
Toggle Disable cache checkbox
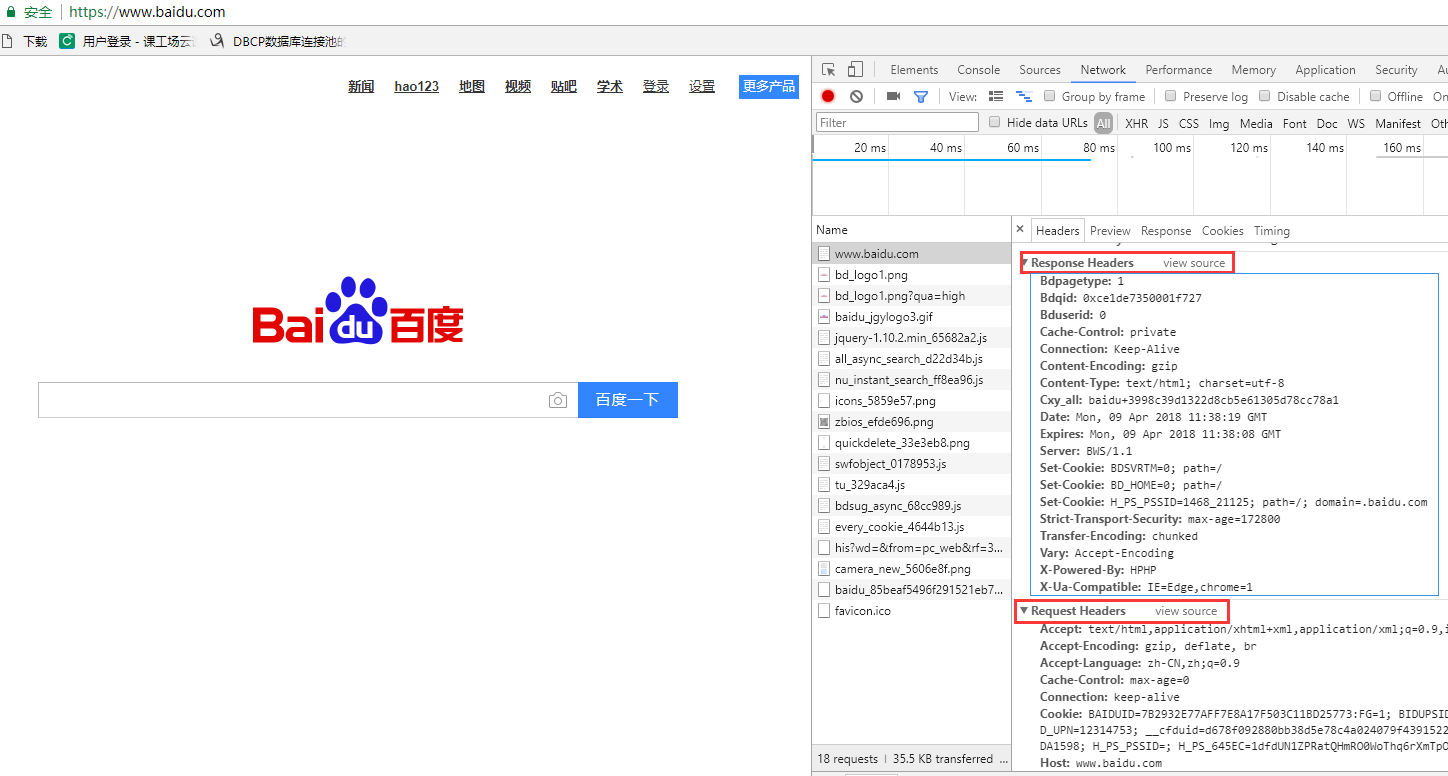(1264, 96)
